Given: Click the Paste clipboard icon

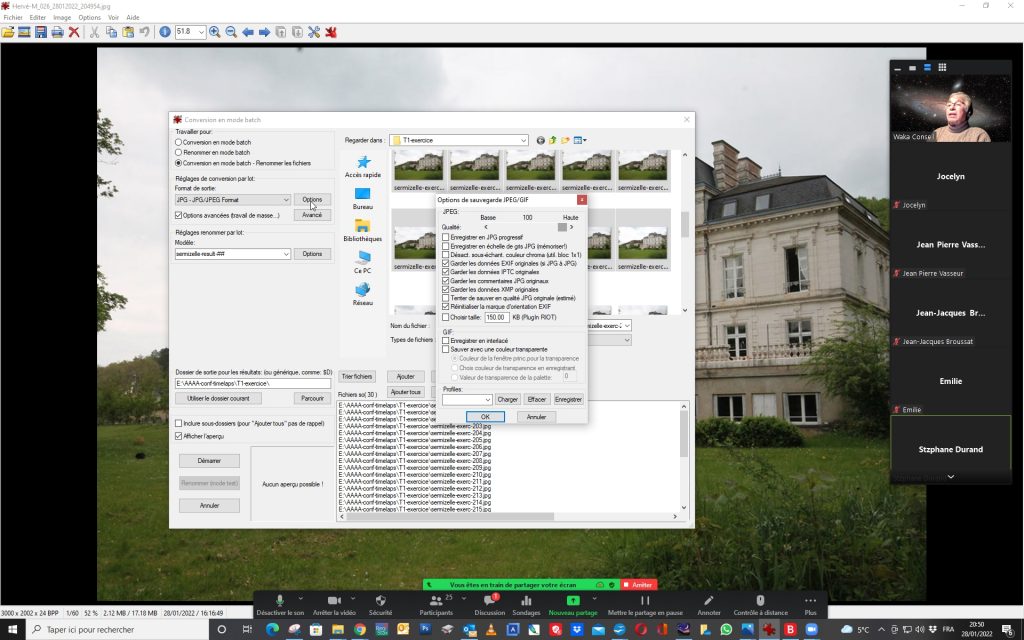Looking at the screenshot, I should coord(128,32).
